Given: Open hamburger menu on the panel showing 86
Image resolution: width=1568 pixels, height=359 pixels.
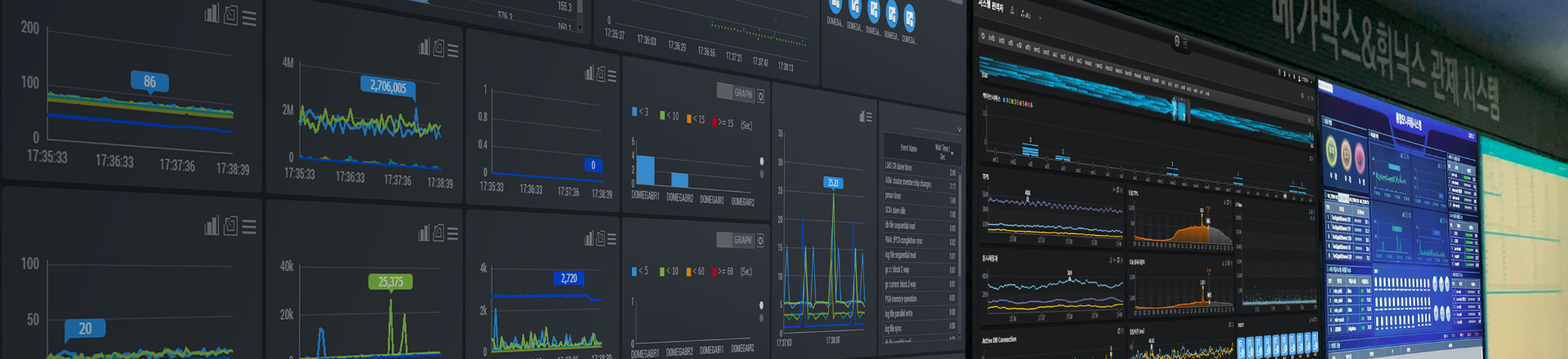Looking at the screenshot, I should coord(249,18).
